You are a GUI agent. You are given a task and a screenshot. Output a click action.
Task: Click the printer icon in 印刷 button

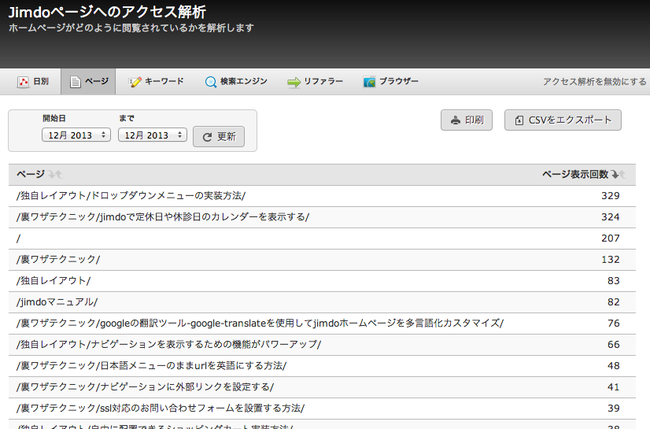pyautogui.click(x=456, y=120)
